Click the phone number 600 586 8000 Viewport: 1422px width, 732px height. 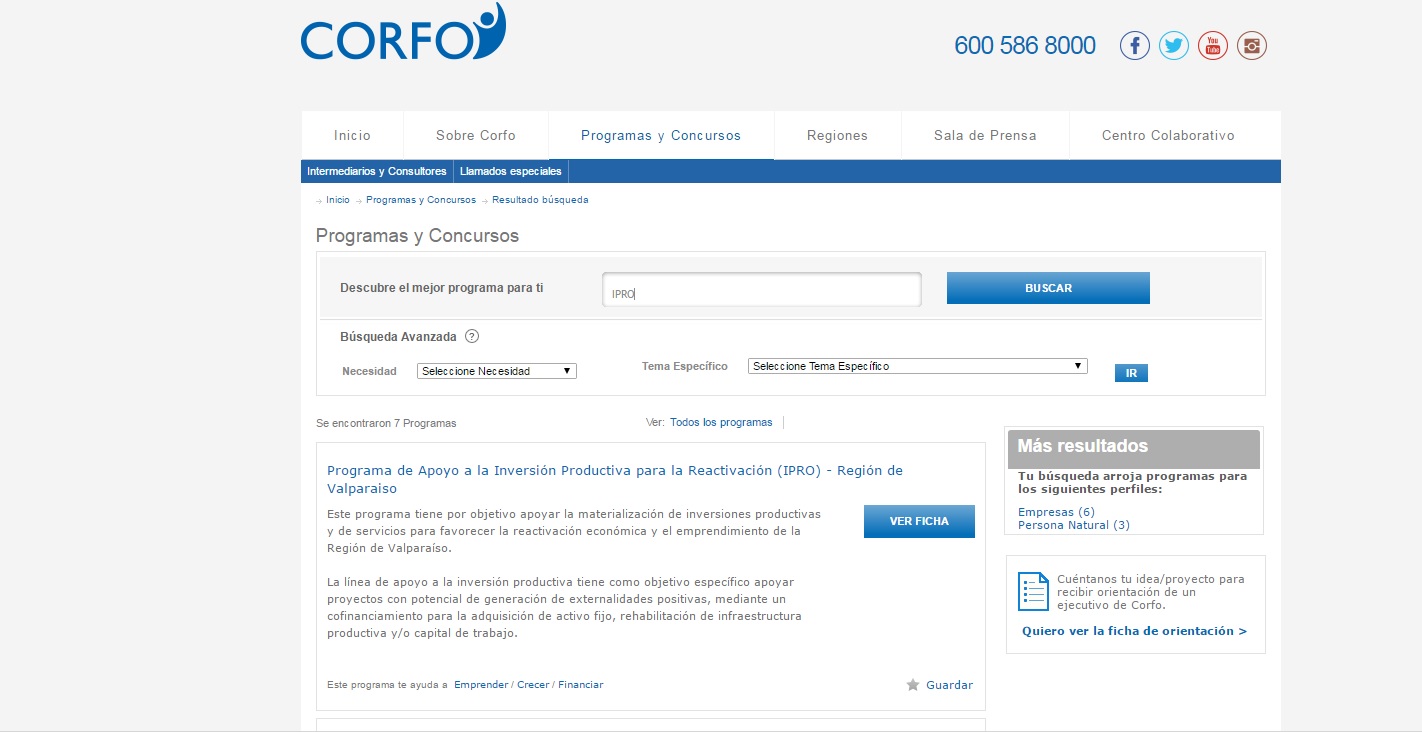coord(1025,46)
